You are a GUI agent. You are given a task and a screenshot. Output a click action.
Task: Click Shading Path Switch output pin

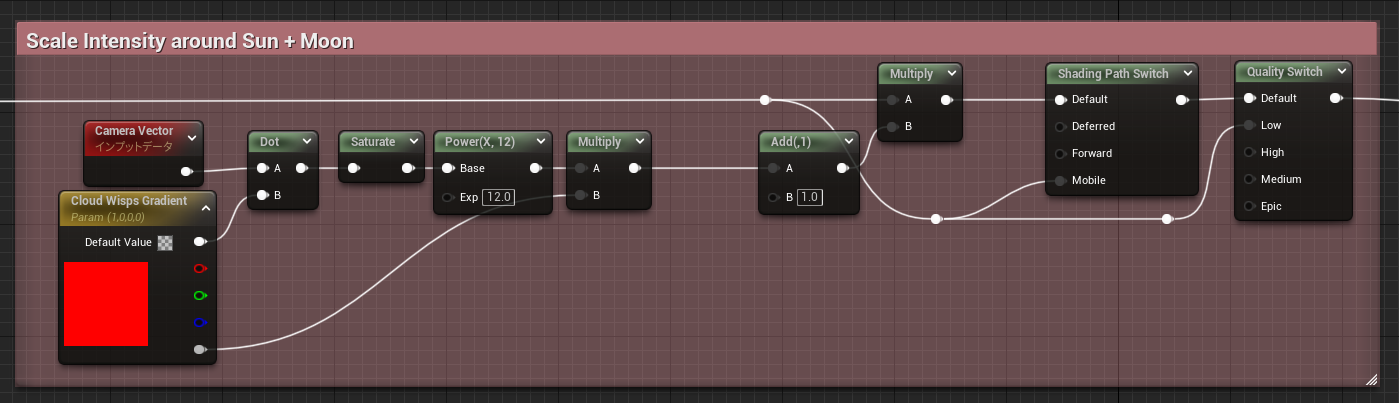tap(1182, 99)
